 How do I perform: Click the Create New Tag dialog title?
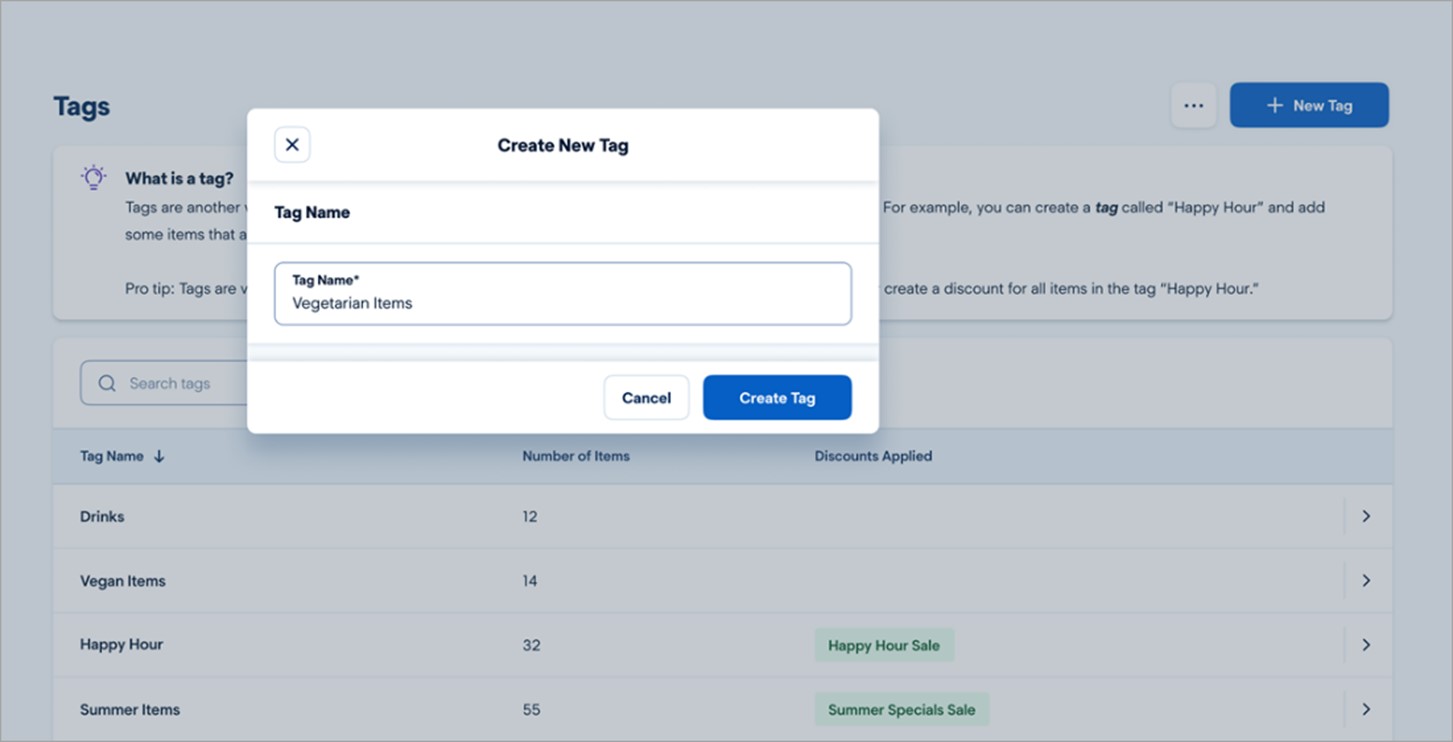(563, 145)
